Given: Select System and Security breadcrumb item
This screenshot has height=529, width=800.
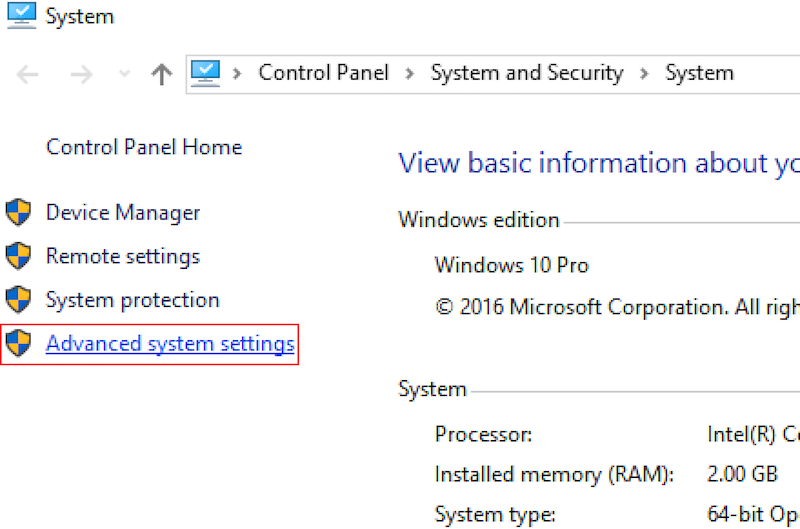Looking at the screenshot, I should (x=527, y=73).
